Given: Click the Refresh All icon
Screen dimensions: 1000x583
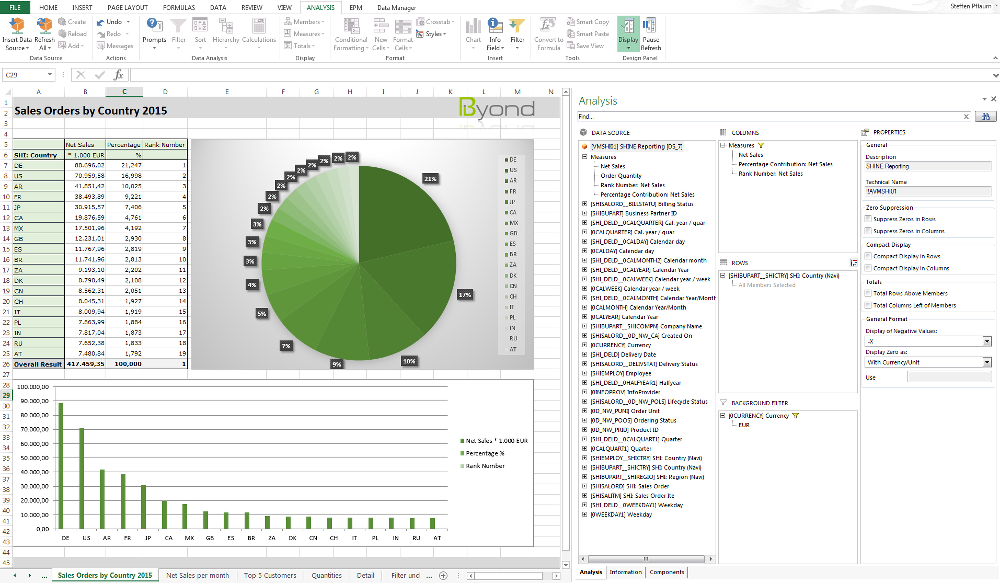Looking at the screenshot, I should pos(45,26).
